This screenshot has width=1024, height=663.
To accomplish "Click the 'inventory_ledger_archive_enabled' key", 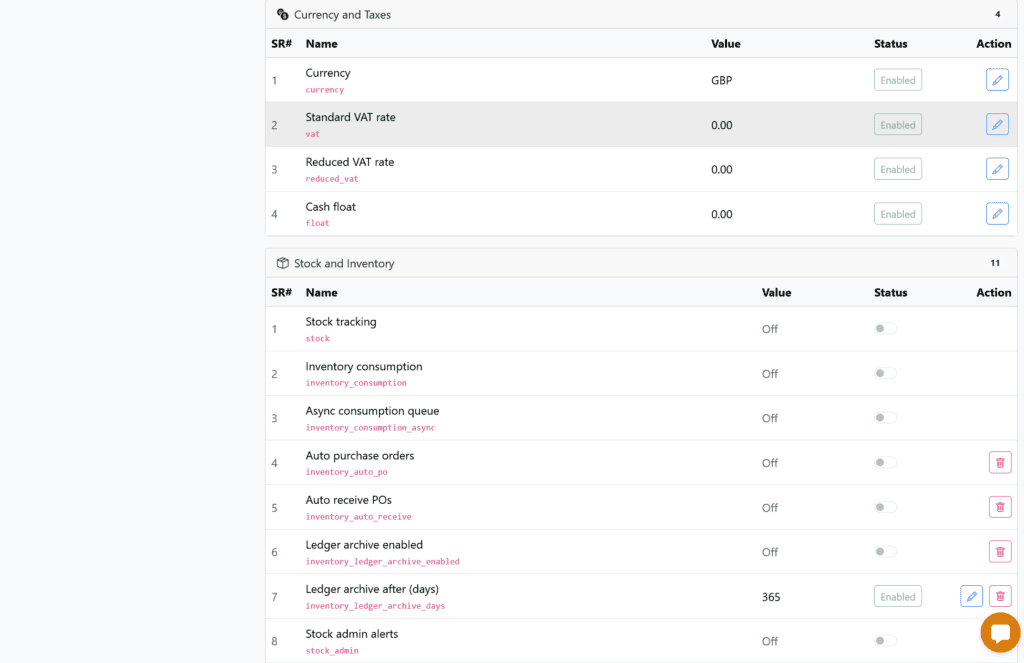I will [382, 561].
